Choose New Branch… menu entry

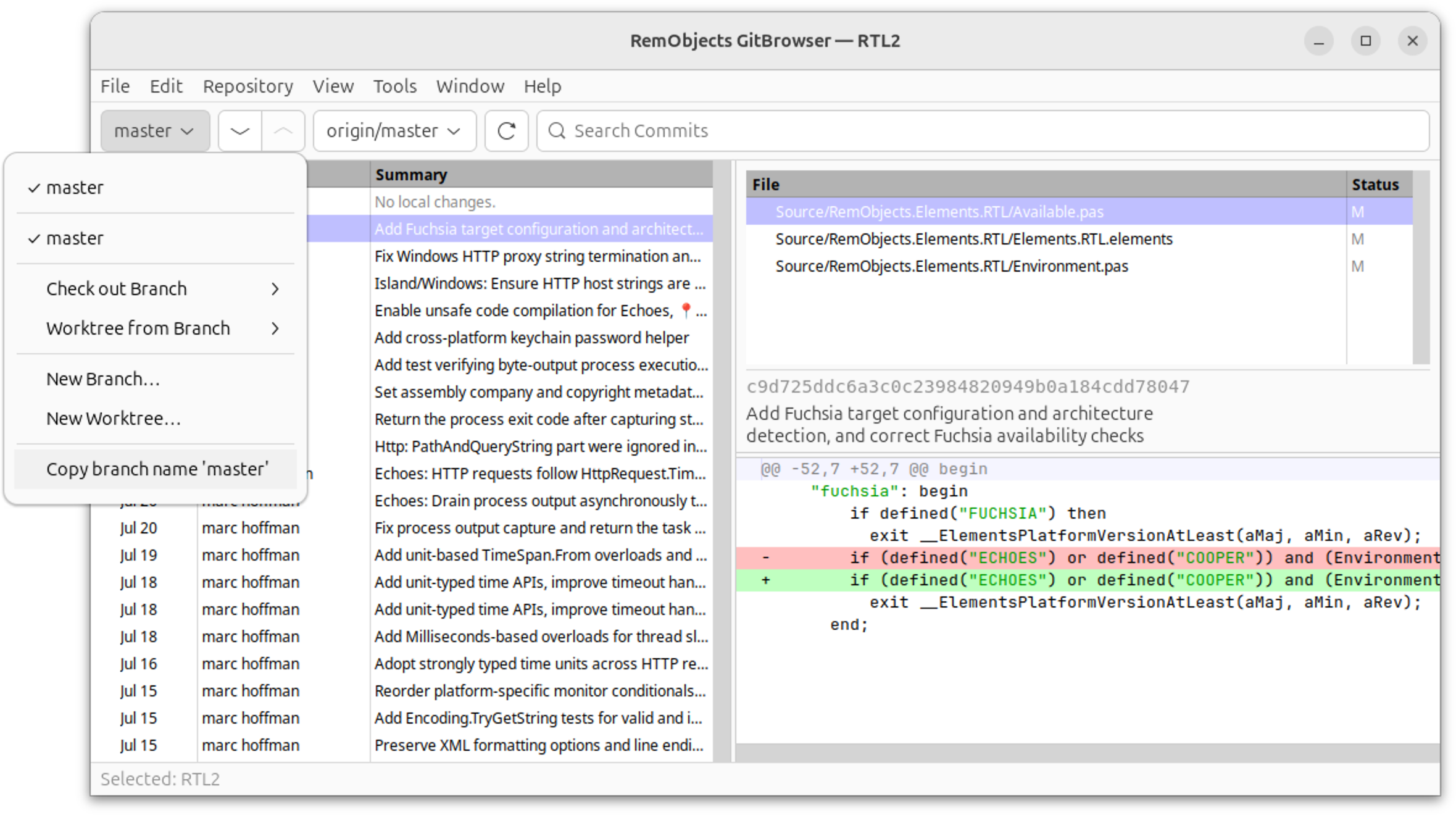tap(155, 379)
